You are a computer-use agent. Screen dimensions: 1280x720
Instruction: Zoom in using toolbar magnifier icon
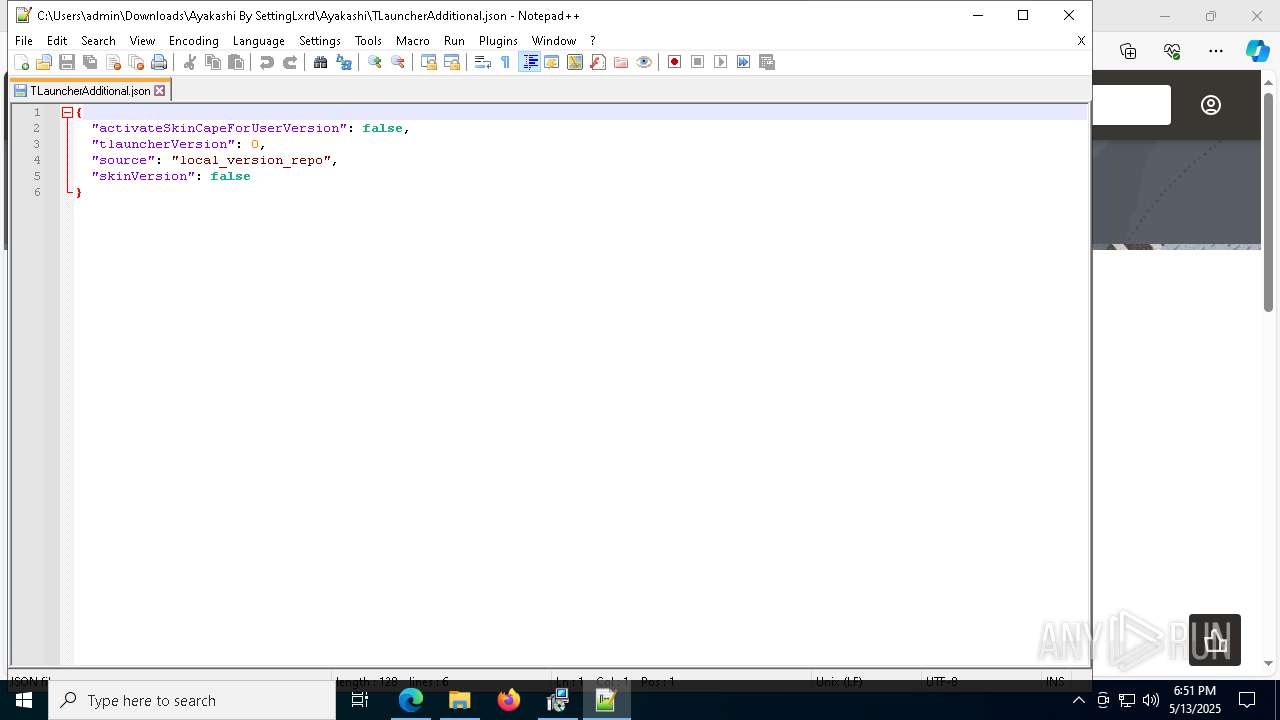coord(375,62)
